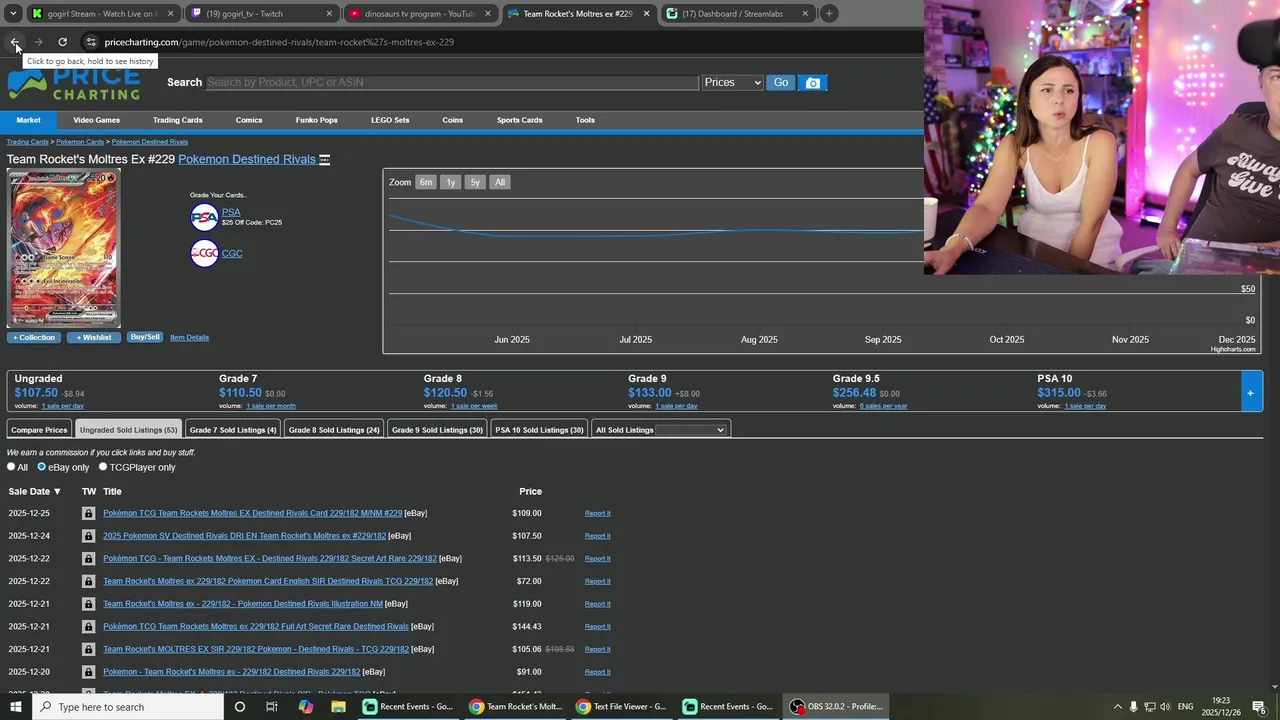The height and width of the screenshot is (720, 1280).
Task: Switch to dinosaurs tv program YouTube tab
Action: [x=420, y=14]
